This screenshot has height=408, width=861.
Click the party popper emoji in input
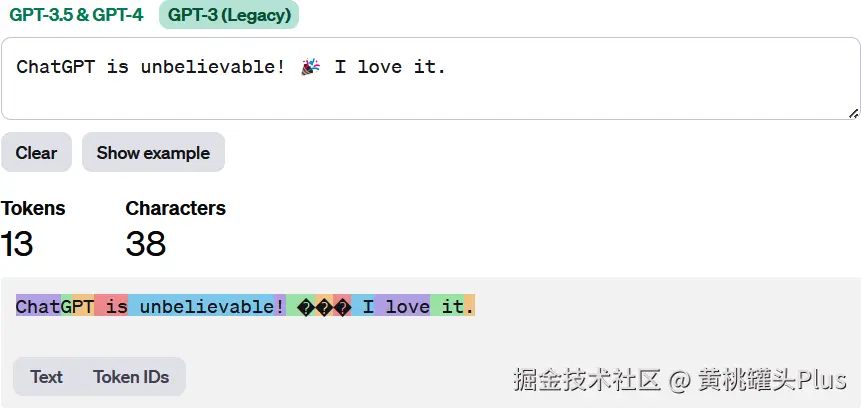310,68
